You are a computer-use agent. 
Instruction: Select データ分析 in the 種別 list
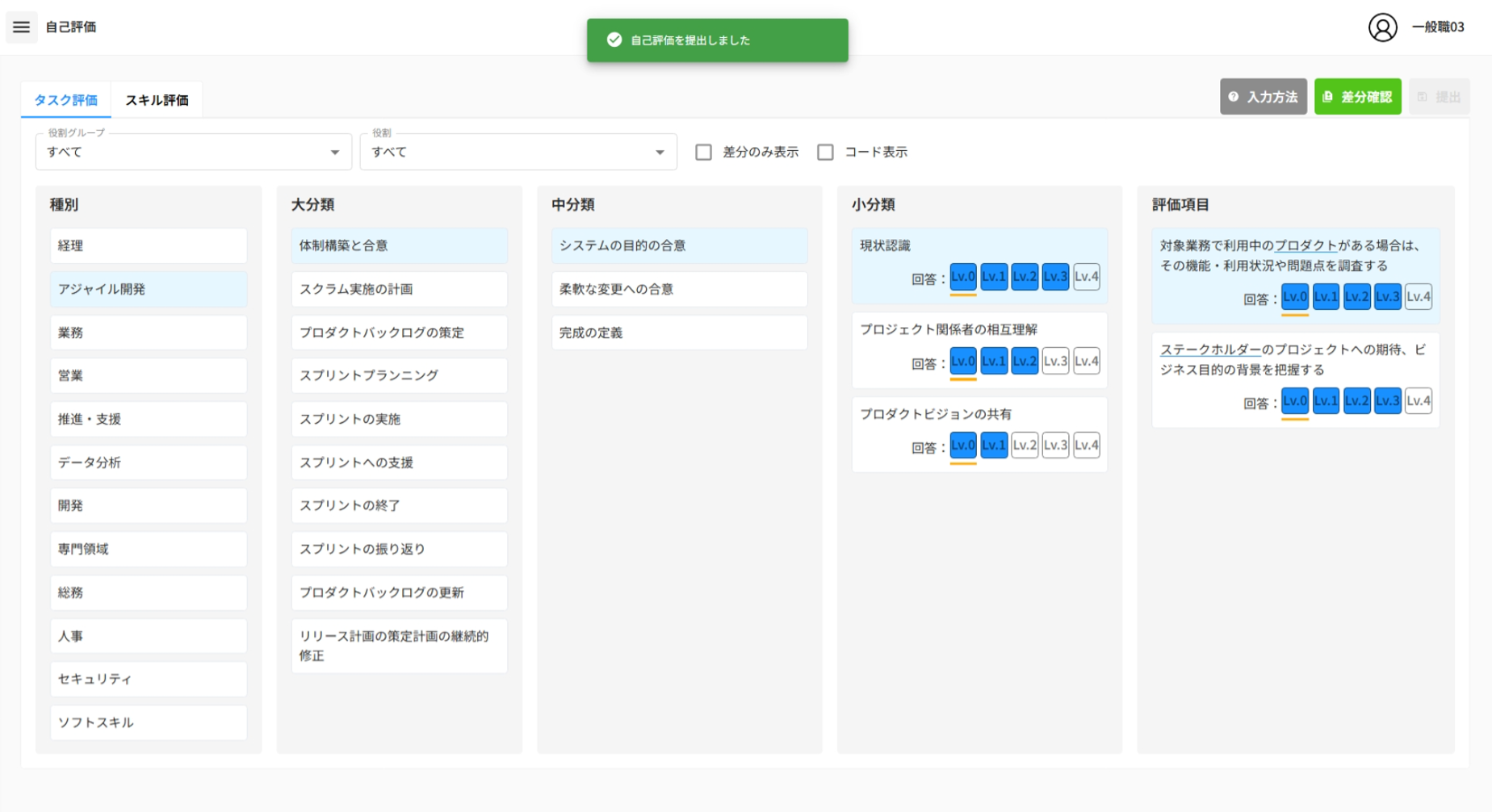pos(149,463)
